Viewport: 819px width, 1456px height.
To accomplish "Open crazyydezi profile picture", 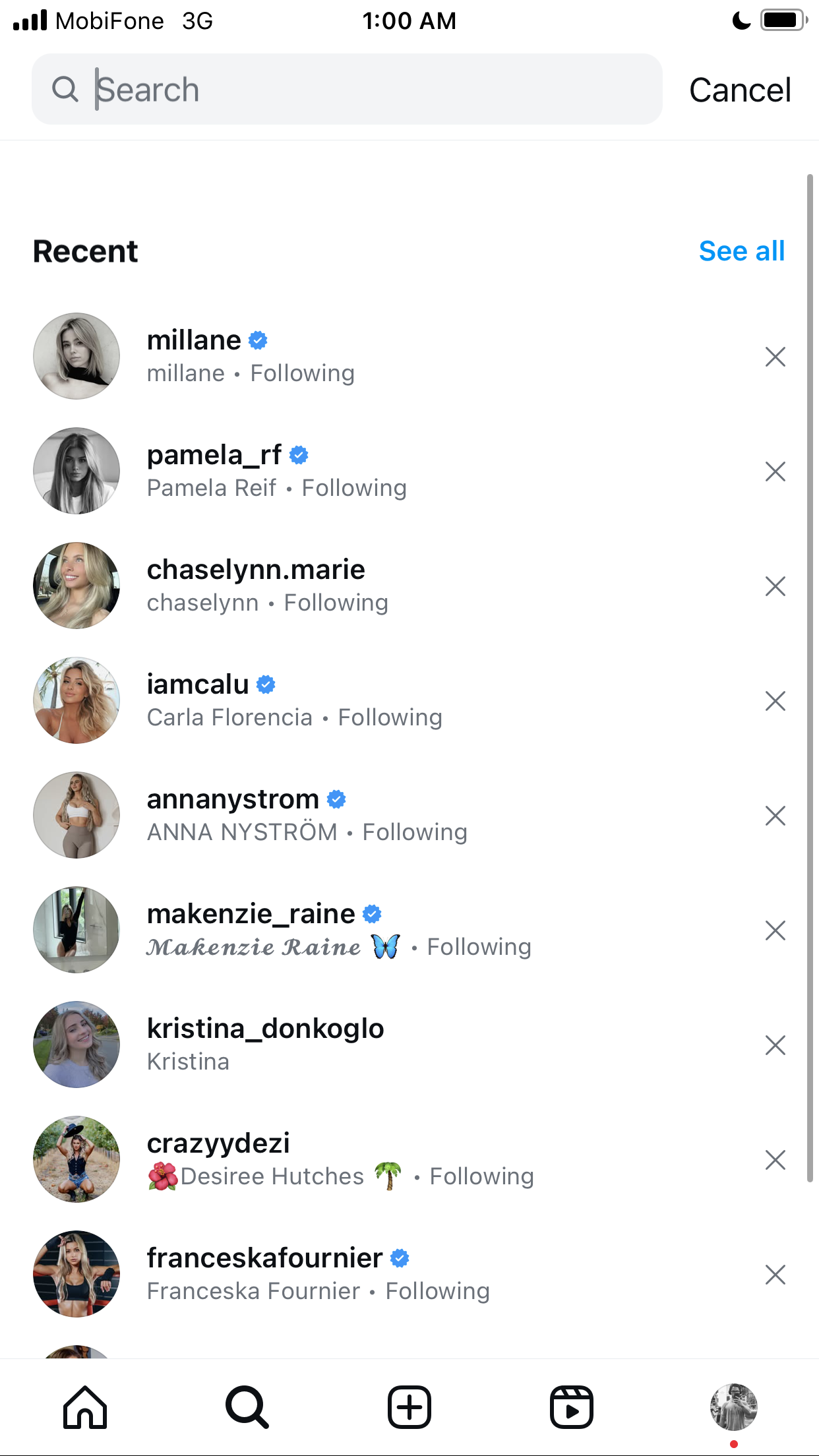I will coord(76,1159).
